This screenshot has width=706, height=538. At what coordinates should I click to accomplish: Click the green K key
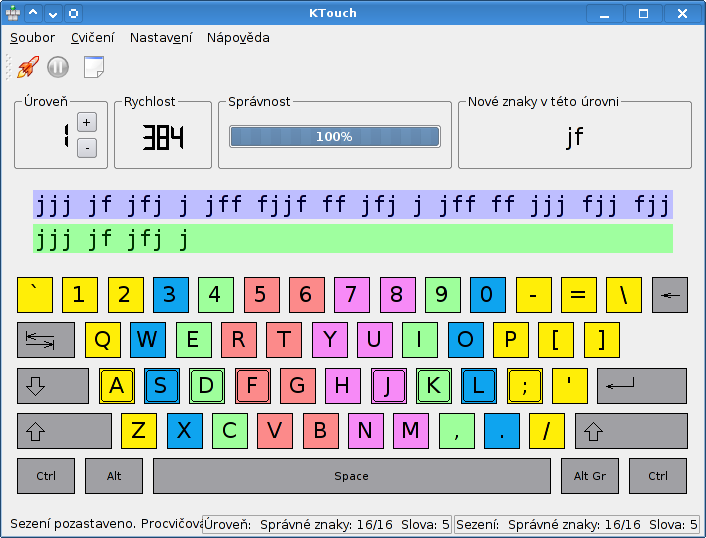(x=434, y=386)
